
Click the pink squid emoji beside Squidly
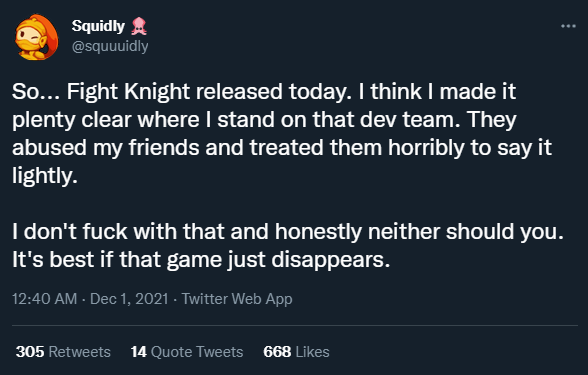(x=139, y=26)
